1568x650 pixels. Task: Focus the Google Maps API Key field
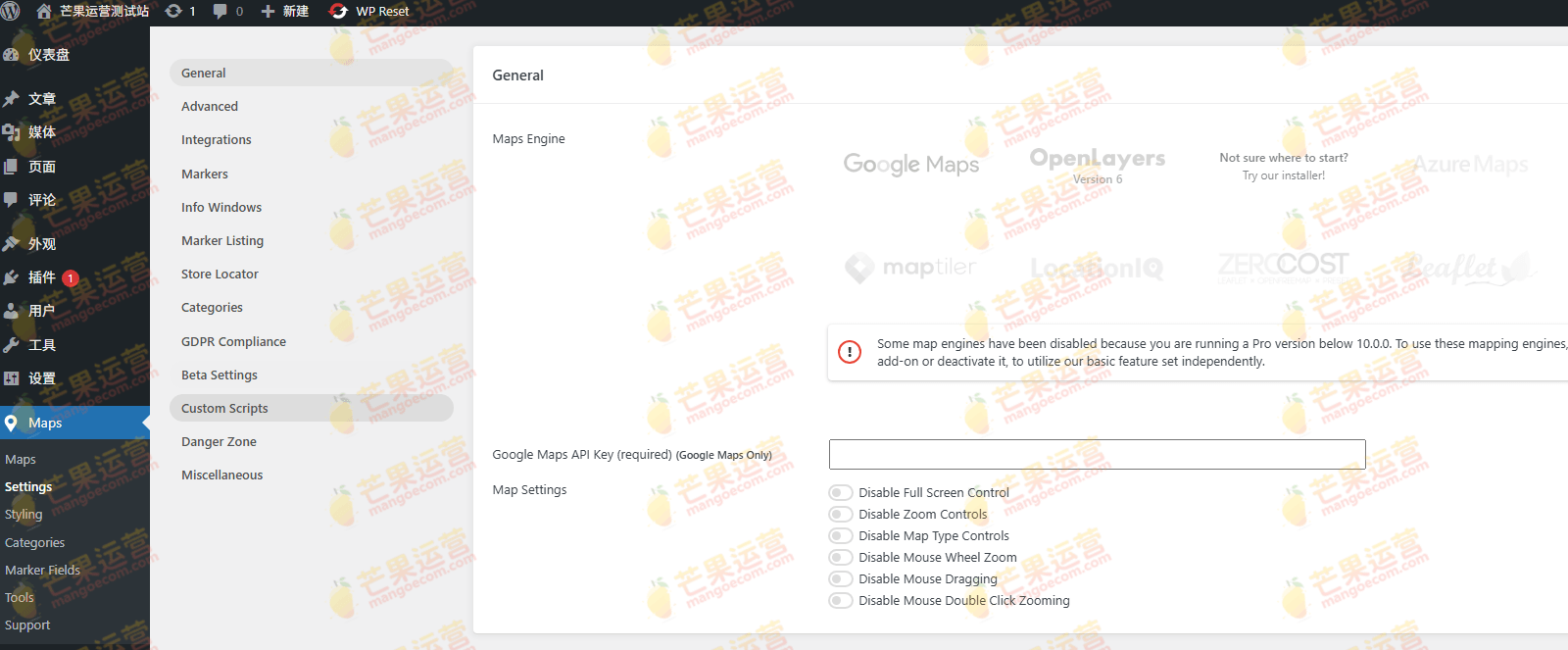coord(1097,454)
